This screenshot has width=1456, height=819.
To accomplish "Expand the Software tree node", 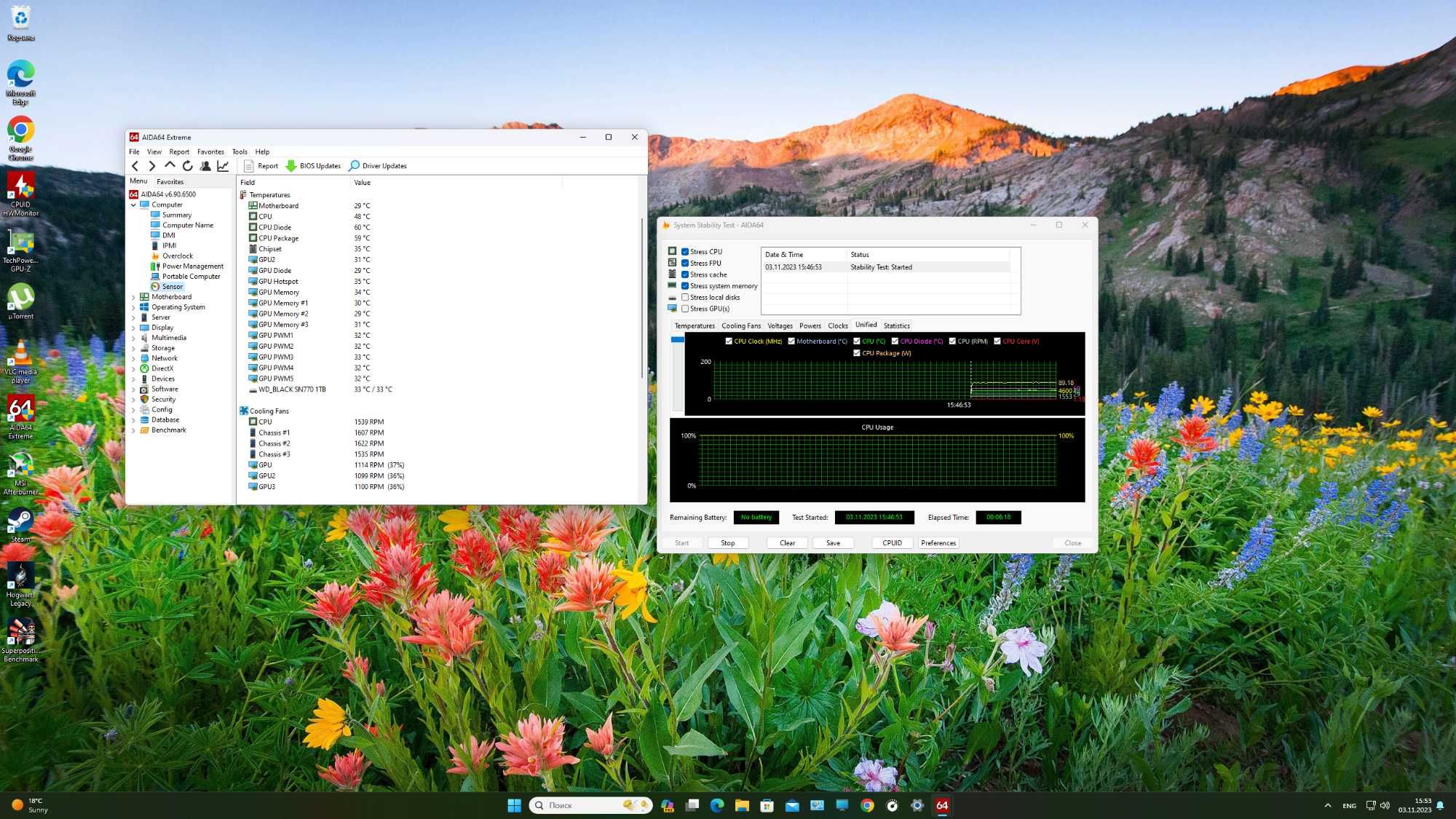I will click(133, 389).
